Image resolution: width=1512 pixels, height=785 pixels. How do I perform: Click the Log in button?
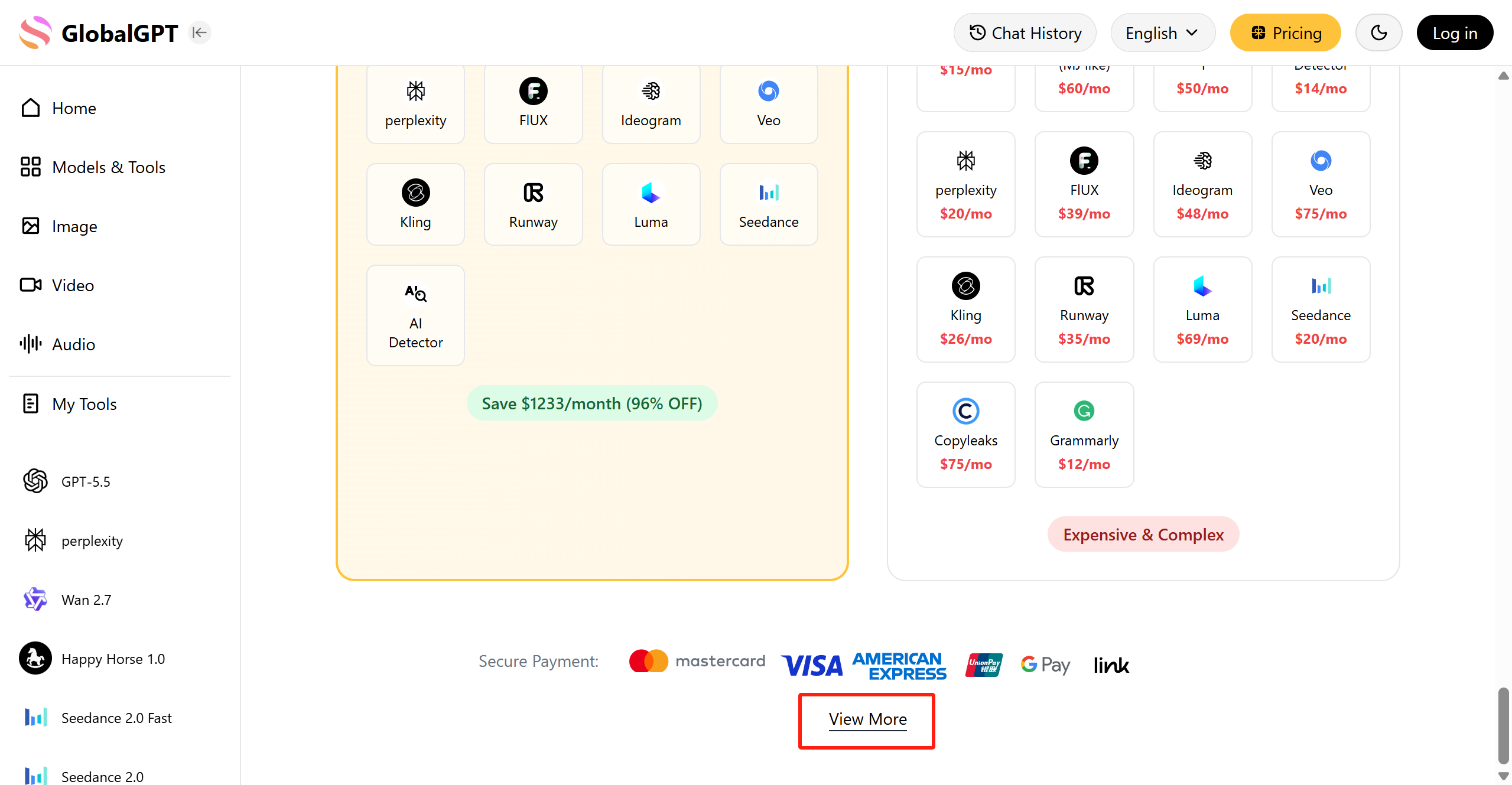(x=1455, y=32)
